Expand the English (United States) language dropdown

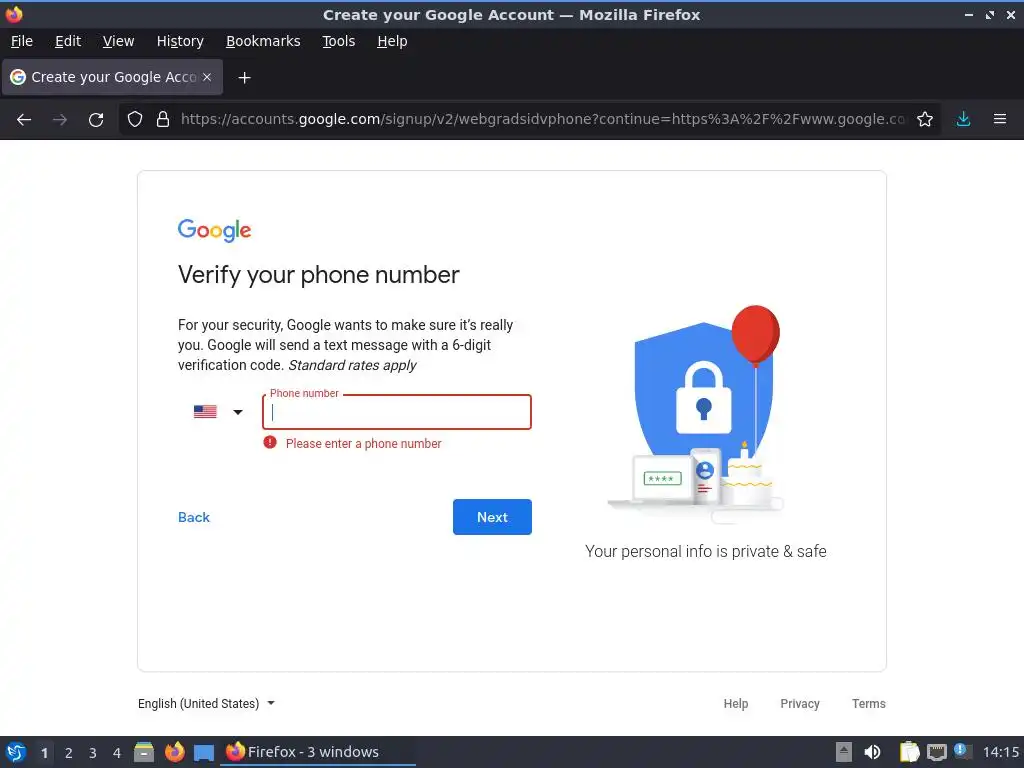[x=206, y=703]
